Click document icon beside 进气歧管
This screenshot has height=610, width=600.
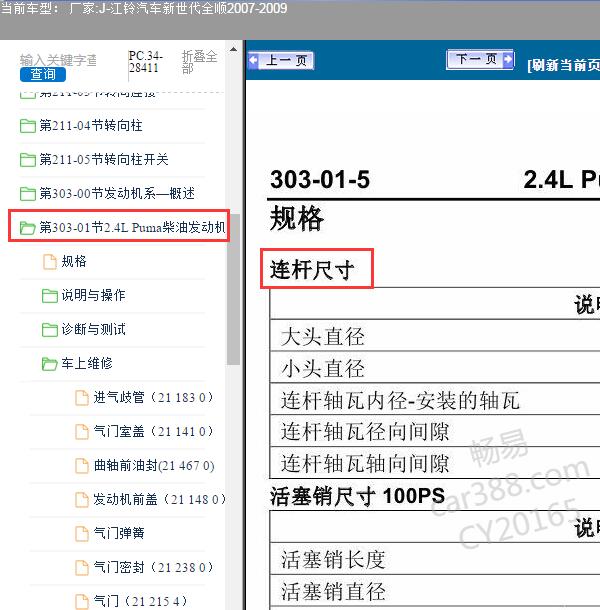[x=82, y=398]
